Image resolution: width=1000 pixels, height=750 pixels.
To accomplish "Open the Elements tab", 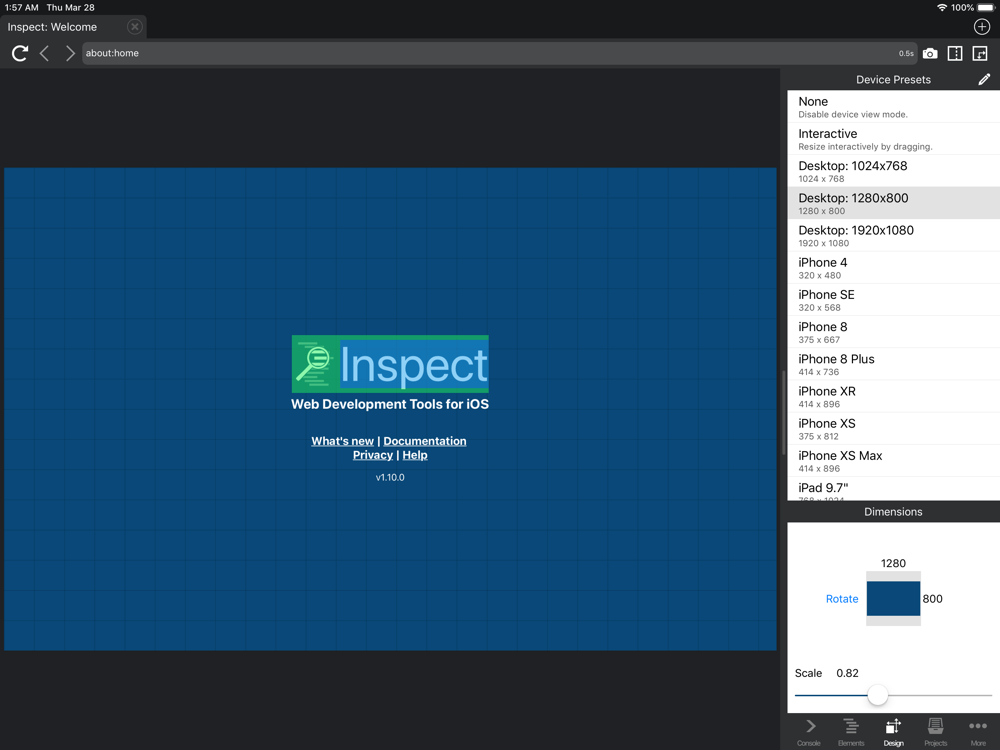I will pyautogui.click(x=851, y=732).
